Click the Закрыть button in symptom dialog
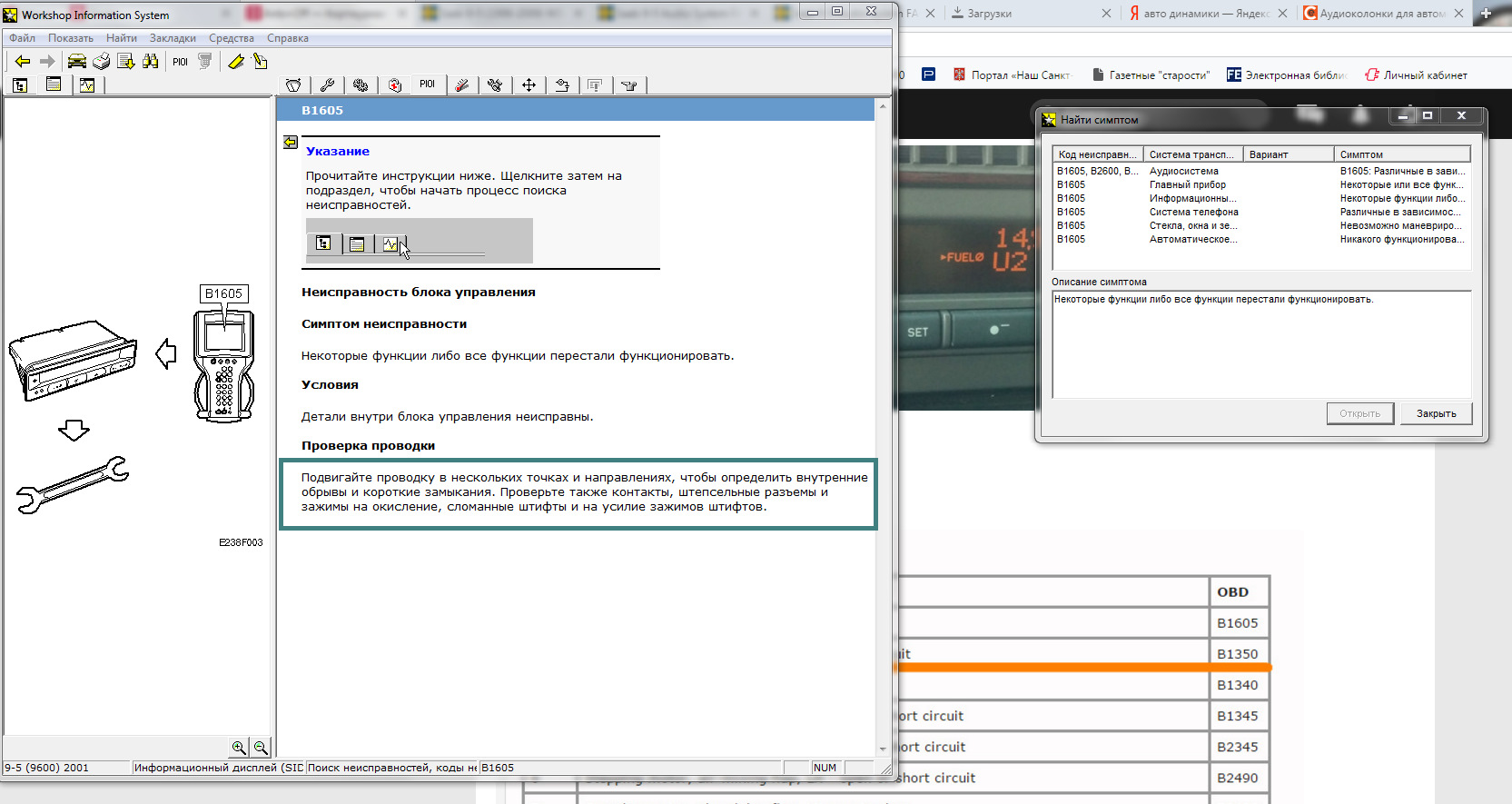The height and width of the screenshot is (804, 1512). (1436, 413)
